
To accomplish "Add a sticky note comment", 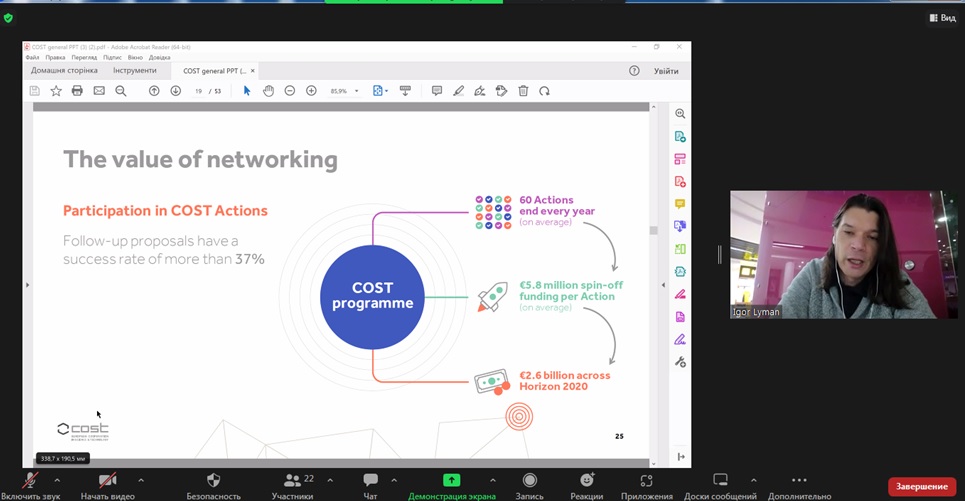I will click(437, 91).
